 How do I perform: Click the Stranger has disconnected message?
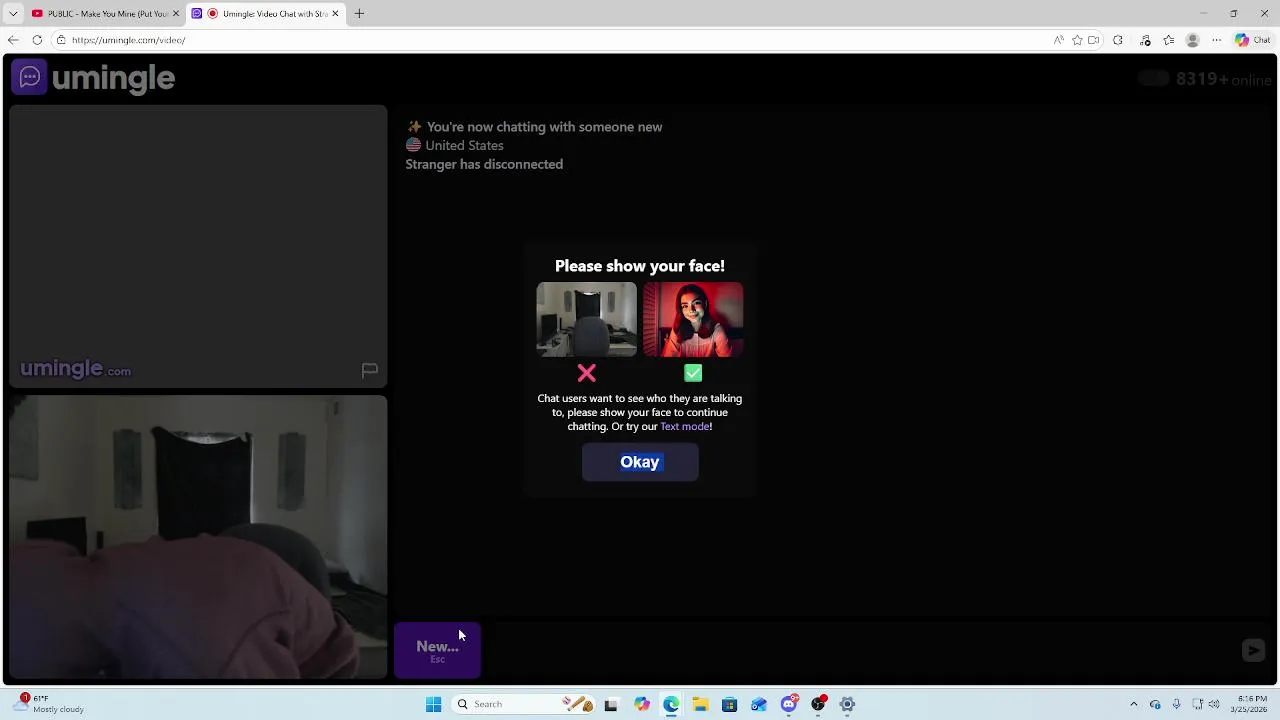click(x=484, y=164)
